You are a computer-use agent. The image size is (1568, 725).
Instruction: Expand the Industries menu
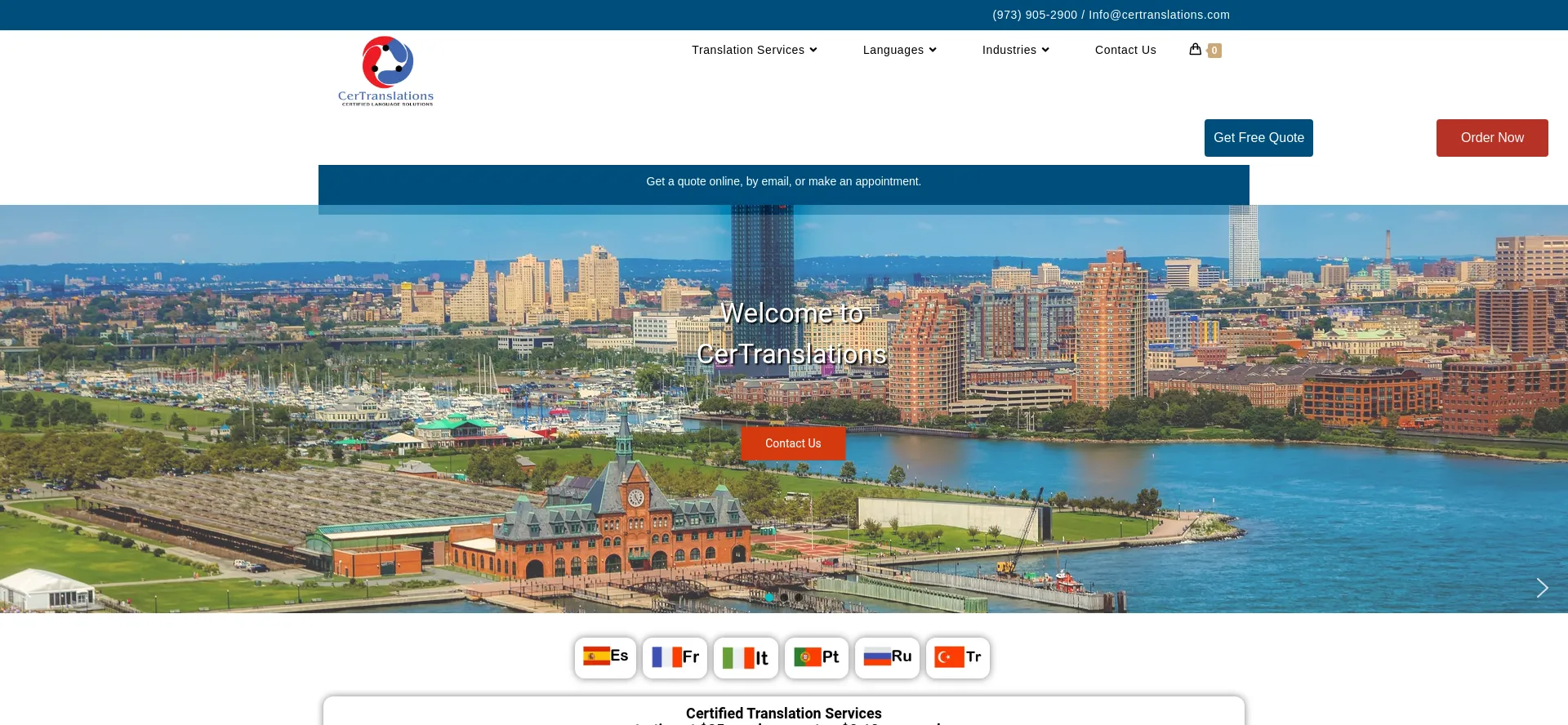click(1015, 50)
